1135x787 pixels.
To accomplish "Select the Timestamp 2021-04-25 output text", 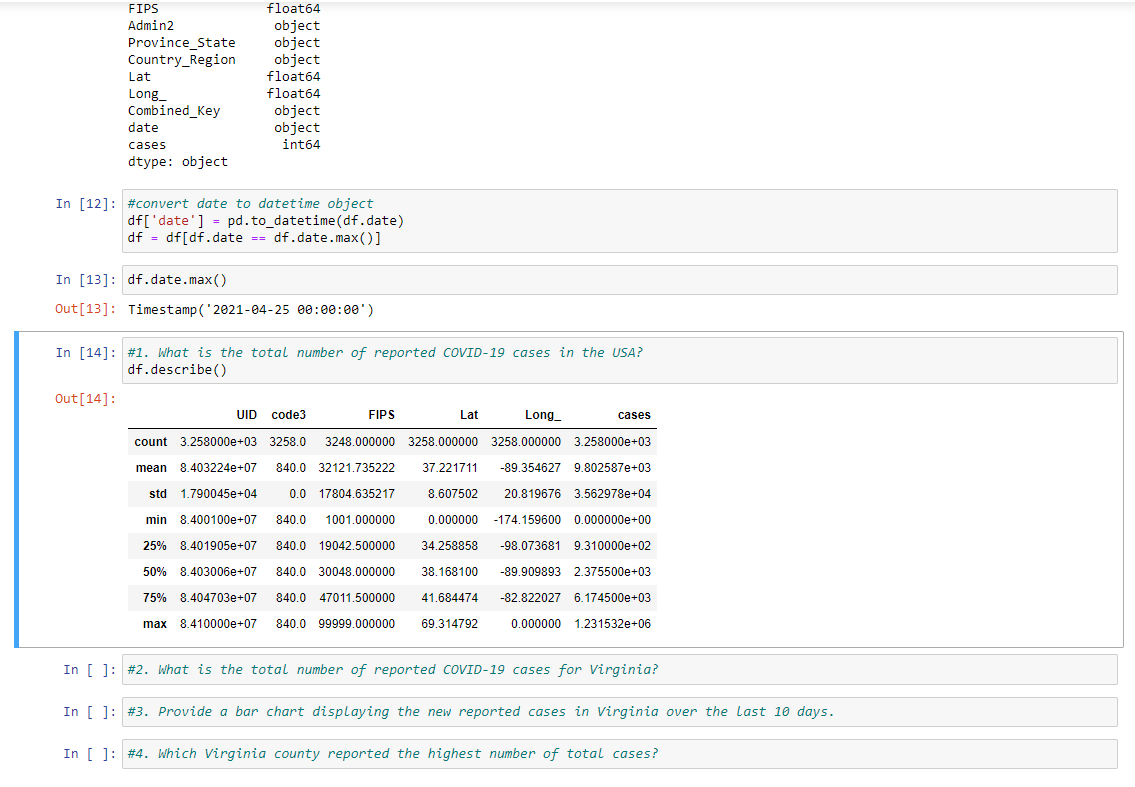I will (x=248, y=309).
